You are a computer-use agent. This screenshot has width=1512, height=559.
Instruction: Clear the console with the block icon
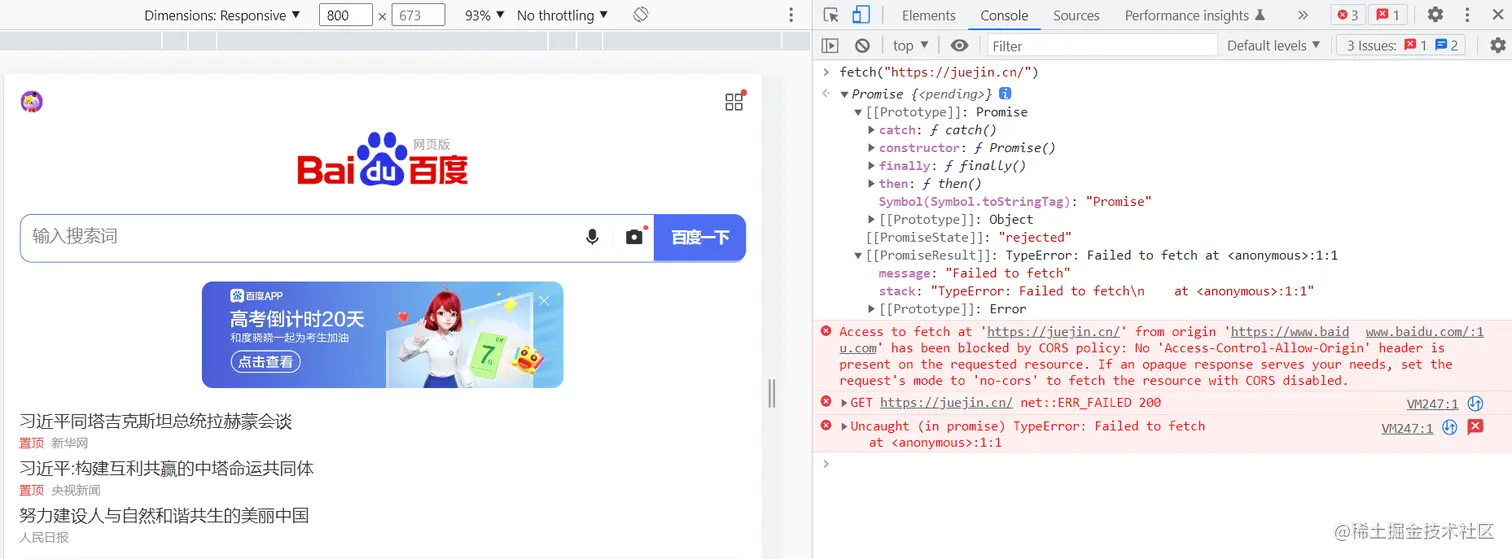point(862,45)
